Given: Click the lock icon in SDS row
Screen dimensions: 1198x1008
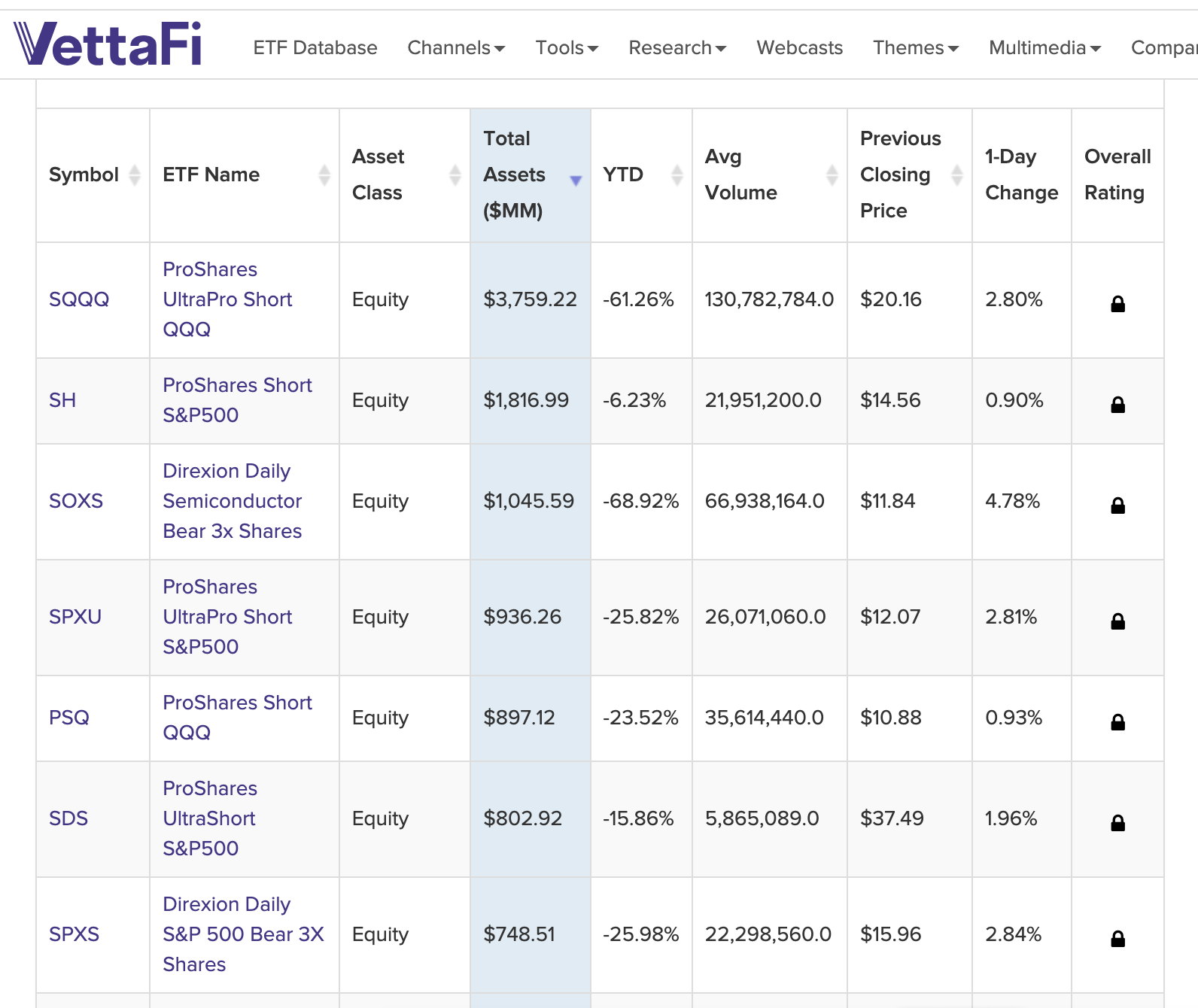Looking at the screenshot, I should pos(1117,823).
